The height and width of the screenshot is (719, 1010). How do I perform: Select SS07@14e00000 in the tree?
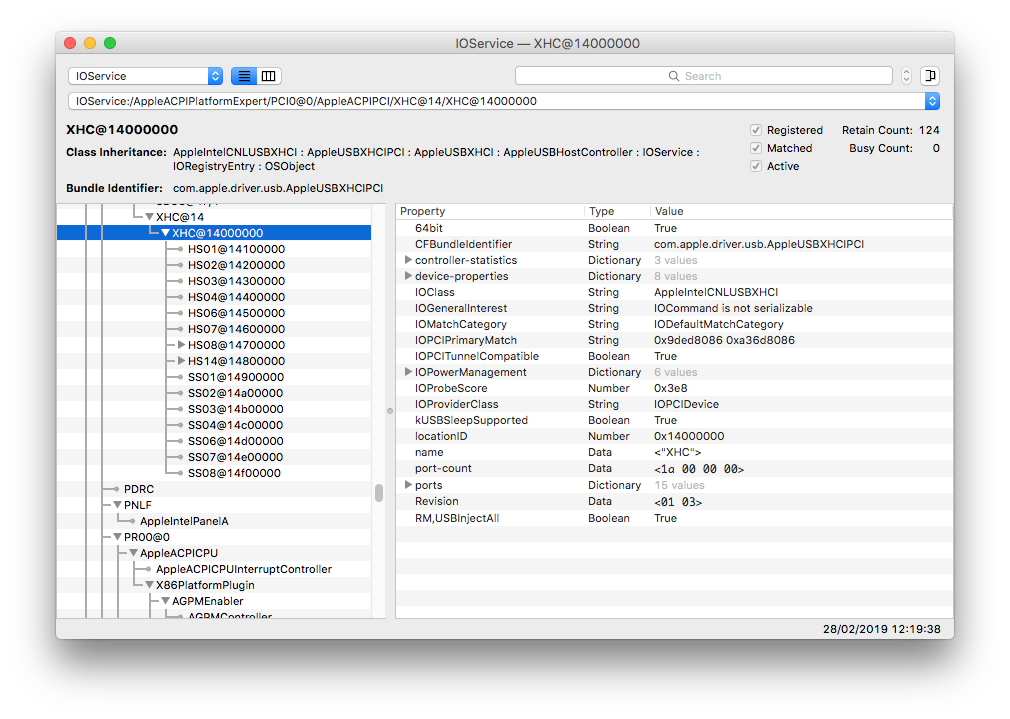click(x=235, y=457)
